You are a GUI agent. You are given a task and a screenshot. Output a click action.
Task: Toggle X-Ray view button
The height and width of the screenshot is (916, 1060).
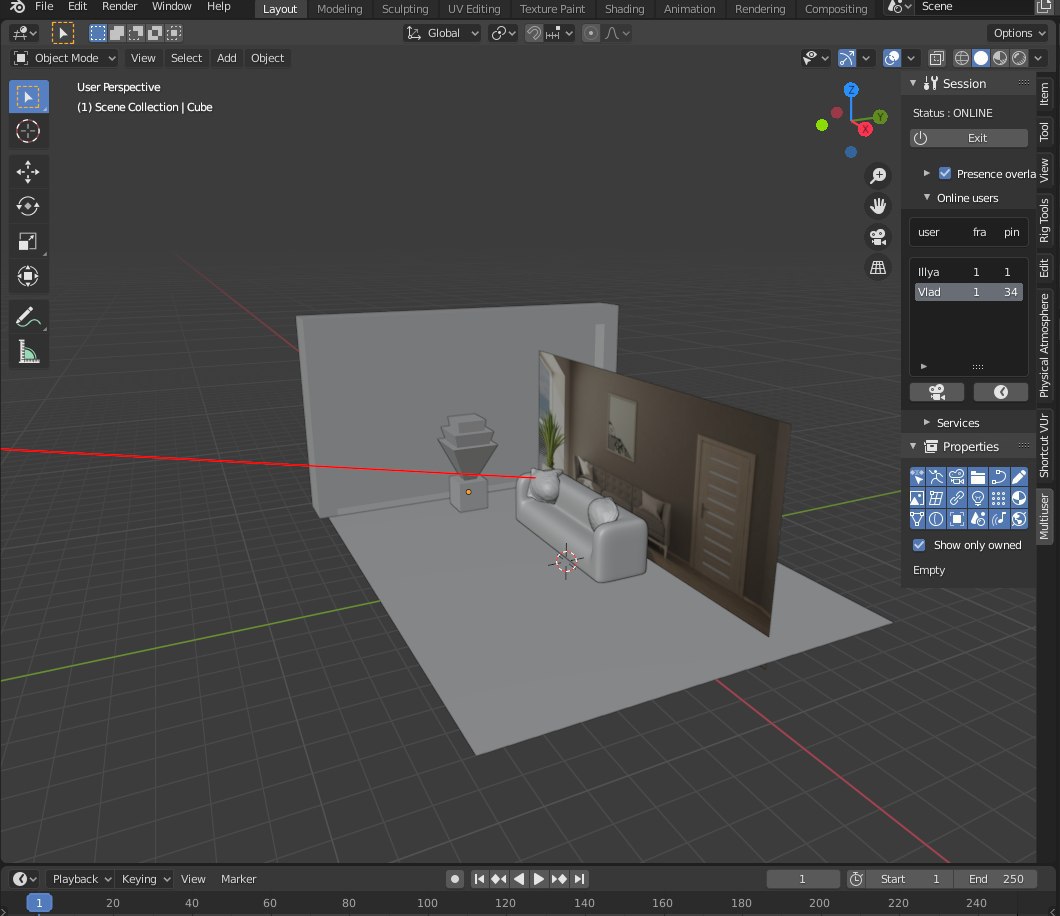pos(936,58)
